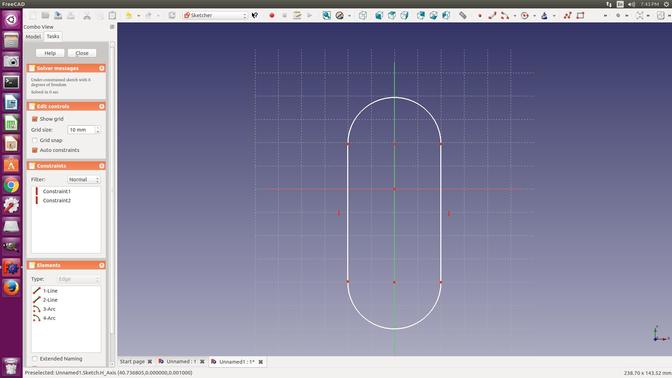Enable the Grid snap checkbox
The height and width of the screenshot is (378, 672).
35,140
